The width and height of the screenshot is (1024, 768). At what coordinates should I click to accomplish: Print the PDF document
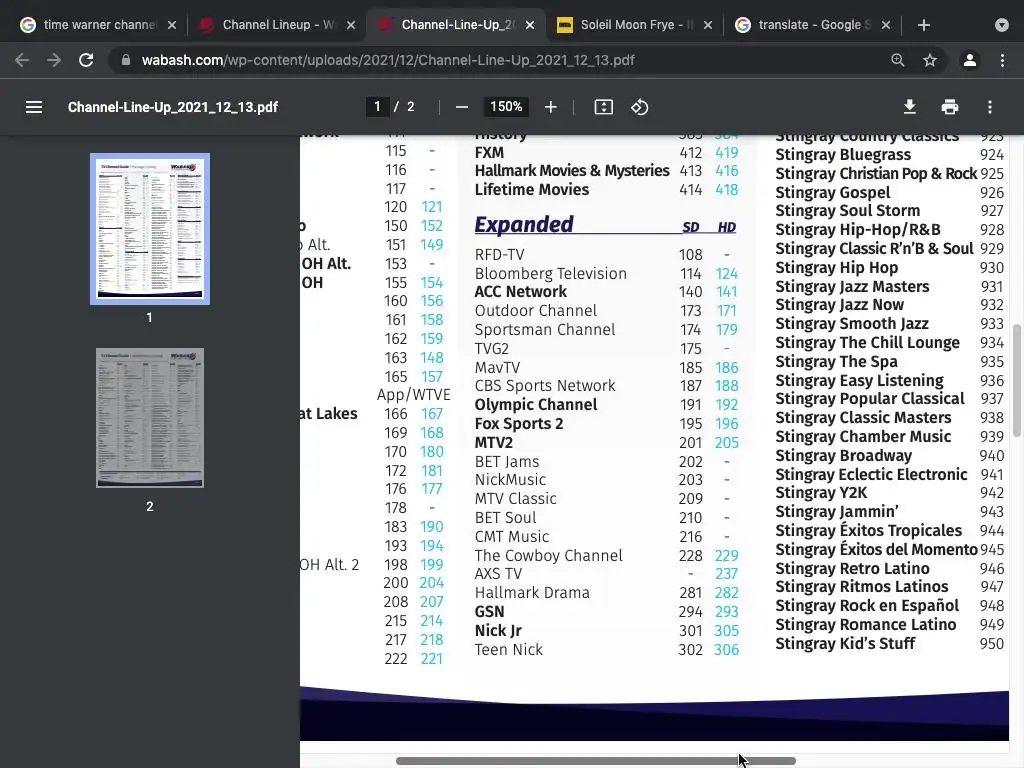tap(950, 107)
